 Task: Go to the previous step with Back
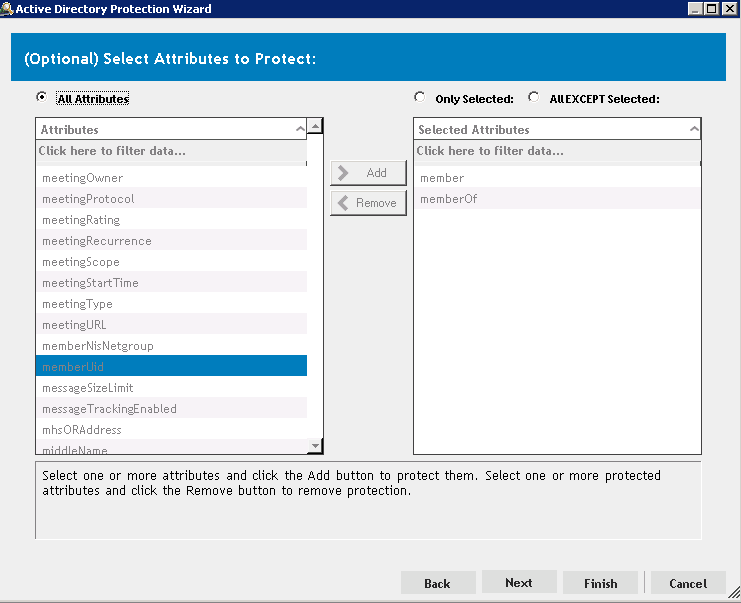437,583
